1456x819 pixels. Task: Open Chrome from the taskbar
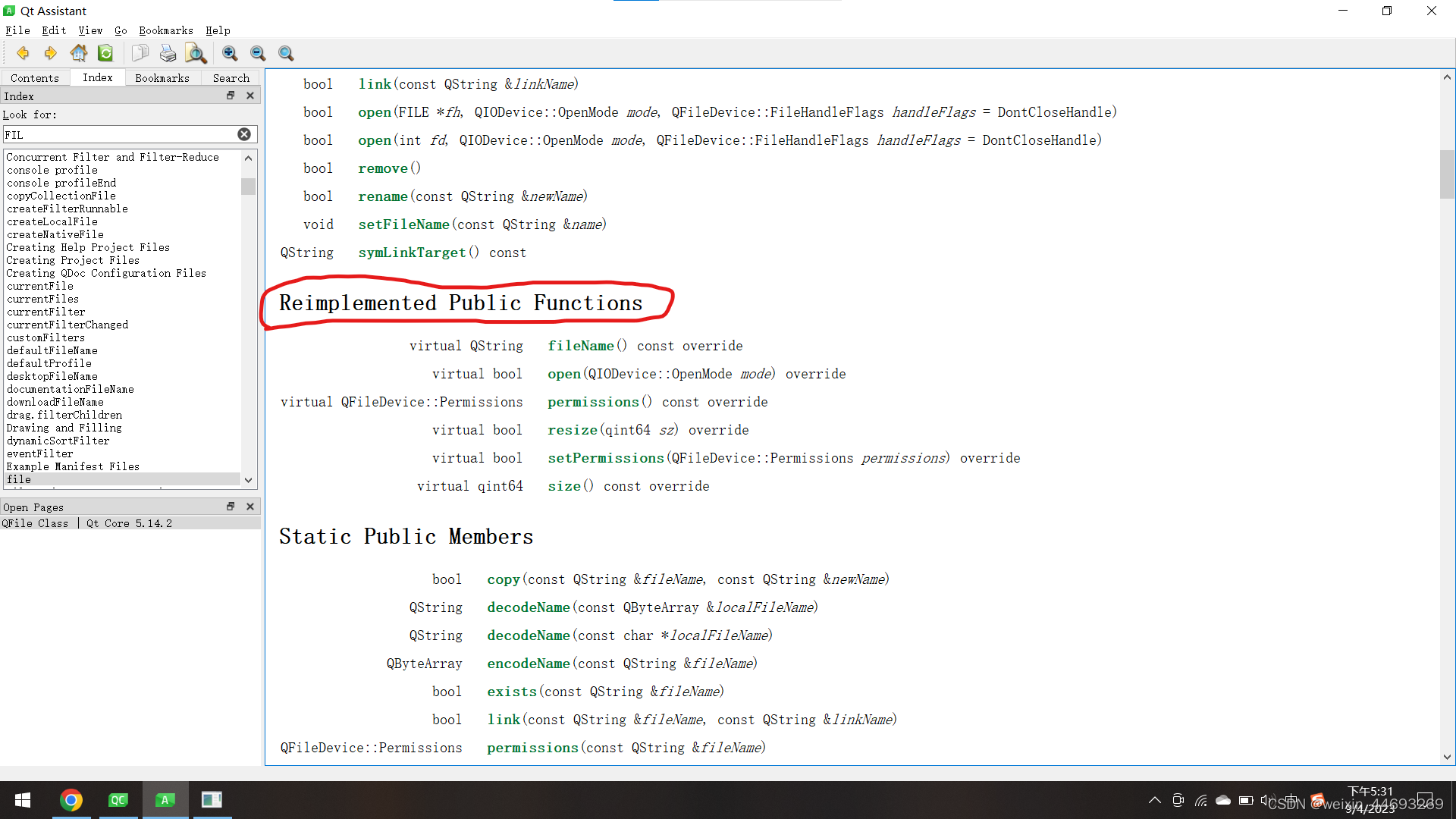pyautogui.click(x=71, y=800)
